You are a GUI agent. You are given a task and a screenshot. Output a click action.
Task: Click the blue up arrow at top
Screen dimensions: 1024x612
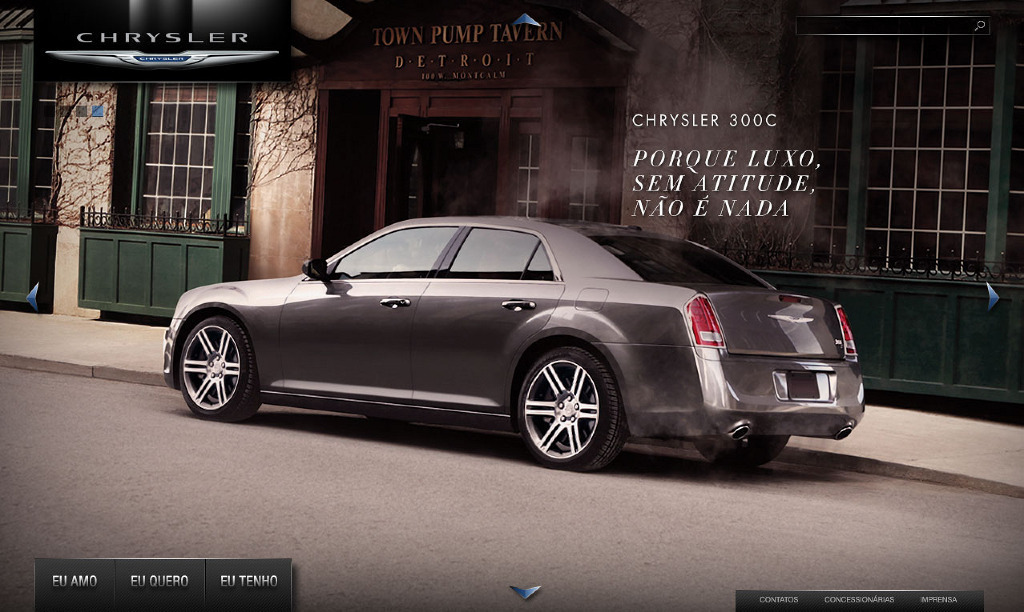[x=526, y=19]
